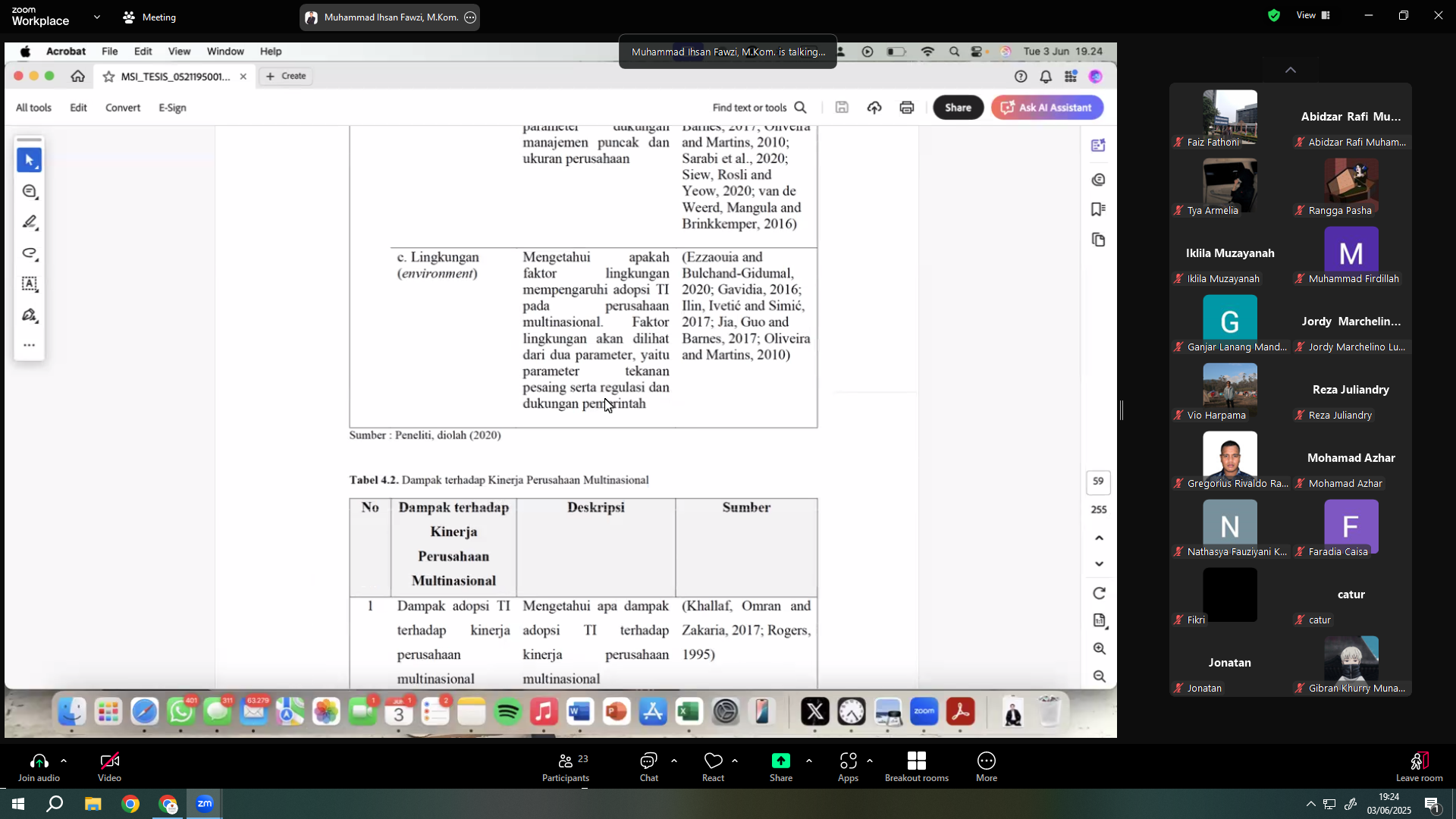
Task: Switch to the Meeting tab
Action: pos(149,17)
